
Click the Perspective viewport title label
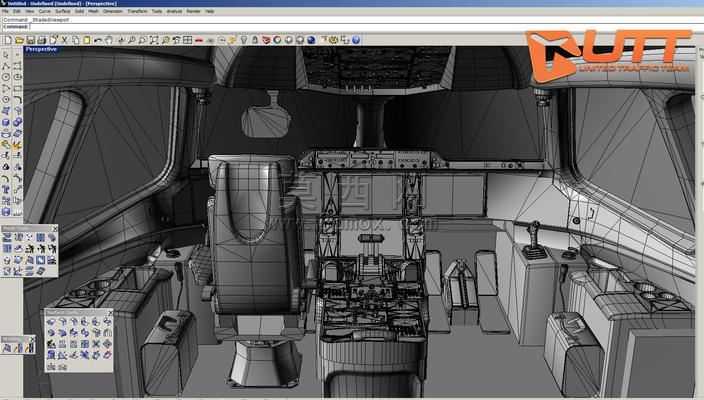coord(41,49)
